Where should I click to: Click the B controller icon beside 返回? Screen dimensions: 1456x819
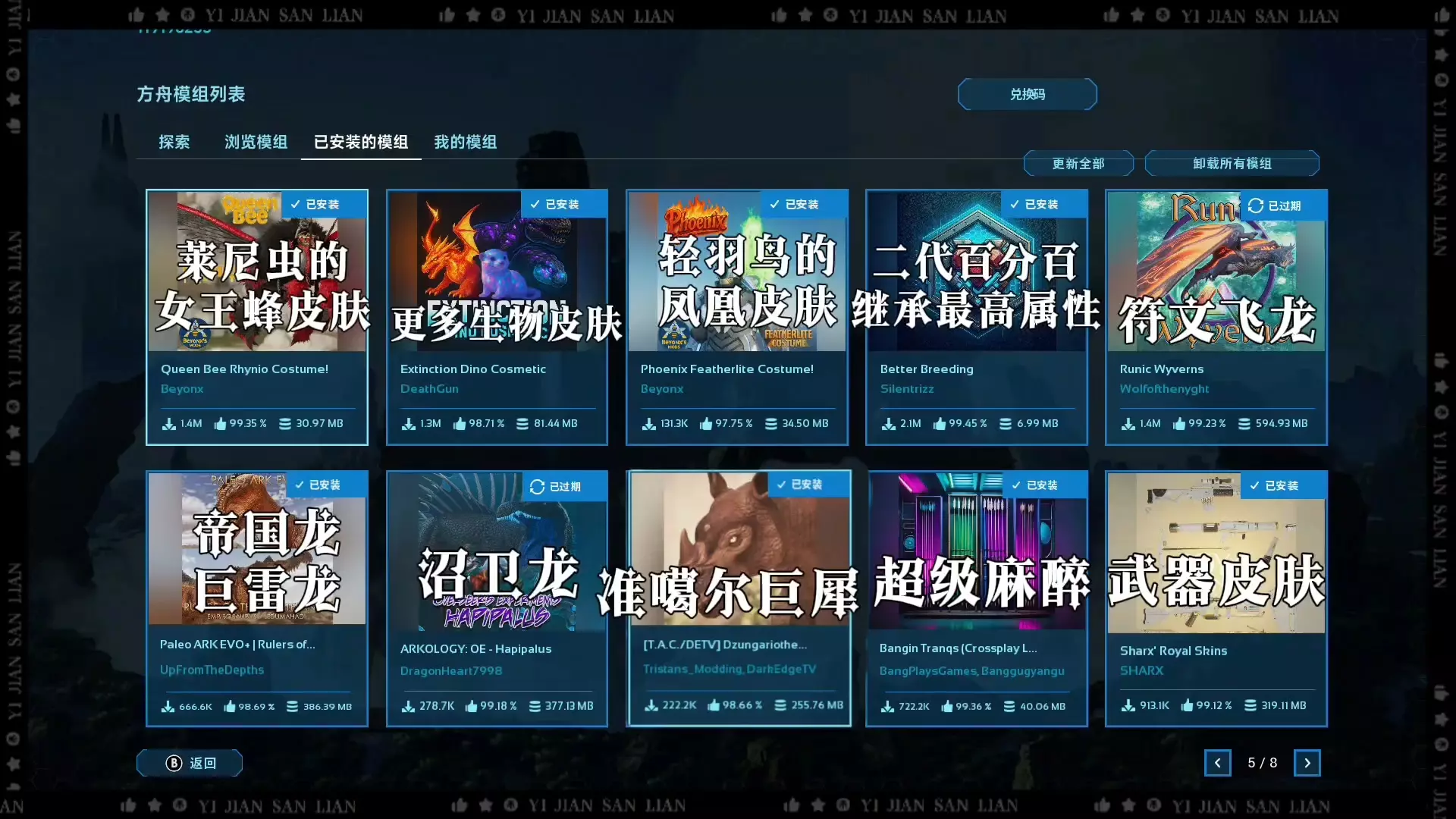[x=174, y=763]
